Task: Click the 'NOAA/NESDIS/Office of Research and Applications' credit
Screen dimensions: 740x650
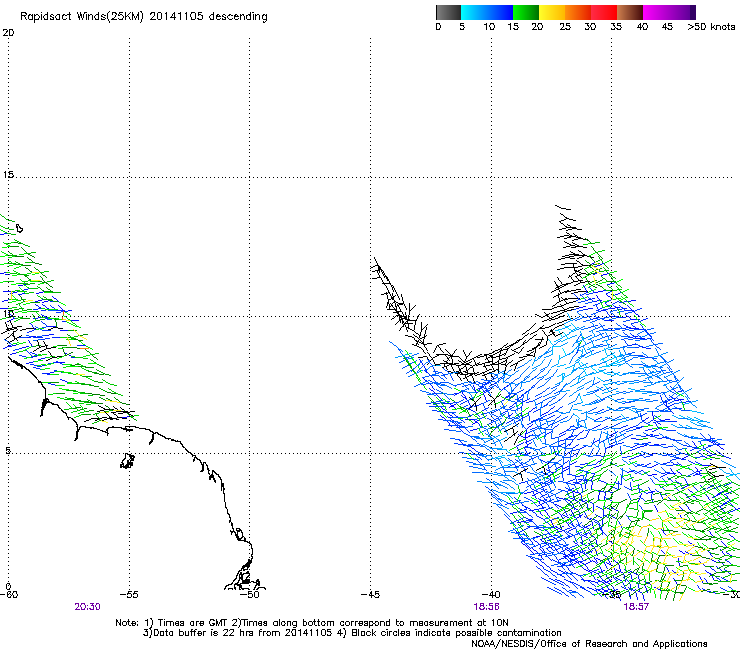Action: pyautogui.click(x=589, y=644)
